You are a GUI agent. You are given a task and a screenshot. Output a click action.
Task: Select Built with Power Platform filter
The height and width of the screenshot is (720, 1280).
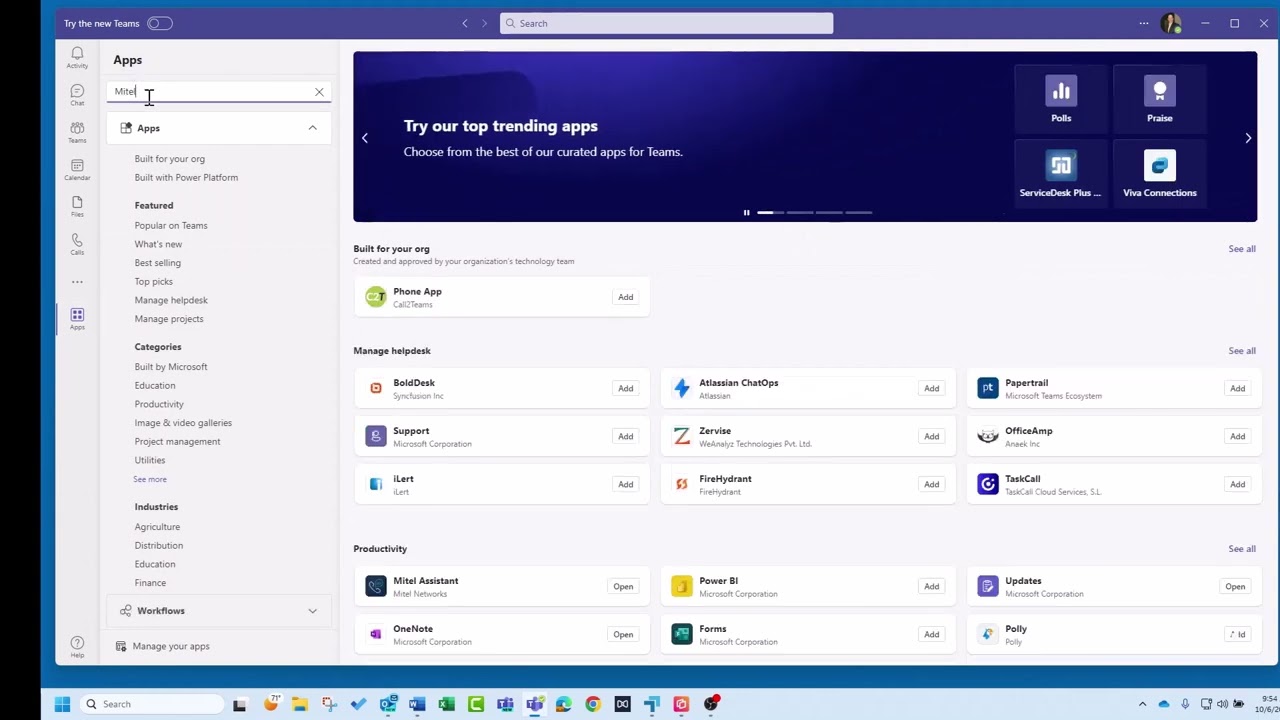[x=186, y=178]
